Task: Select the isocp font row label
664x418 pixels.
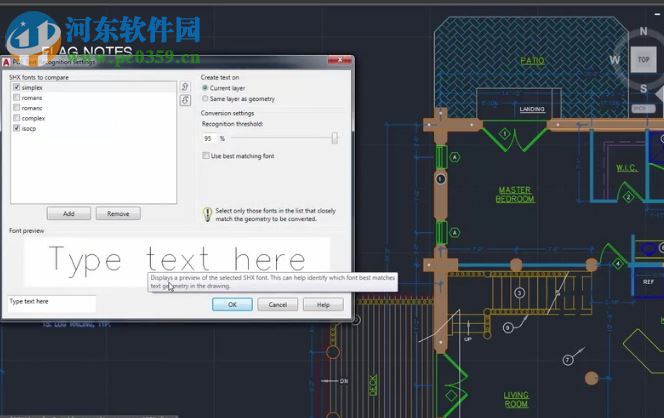Action: pos(29,128)
